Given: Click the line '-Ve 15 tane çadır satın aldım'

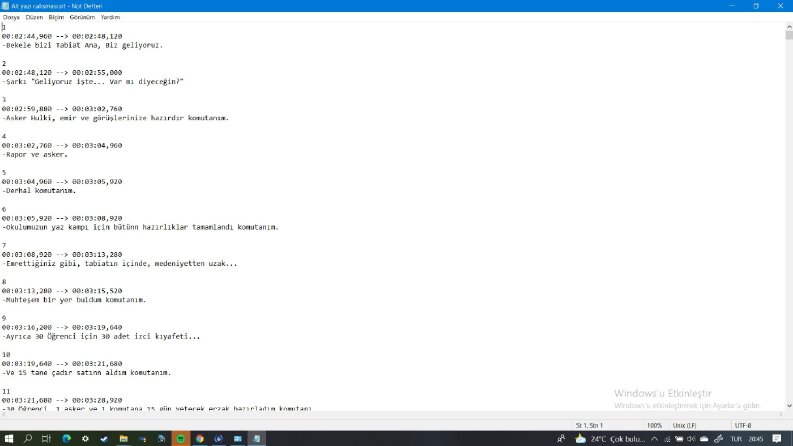Looking at the screenshot, I should click(86, 373).
